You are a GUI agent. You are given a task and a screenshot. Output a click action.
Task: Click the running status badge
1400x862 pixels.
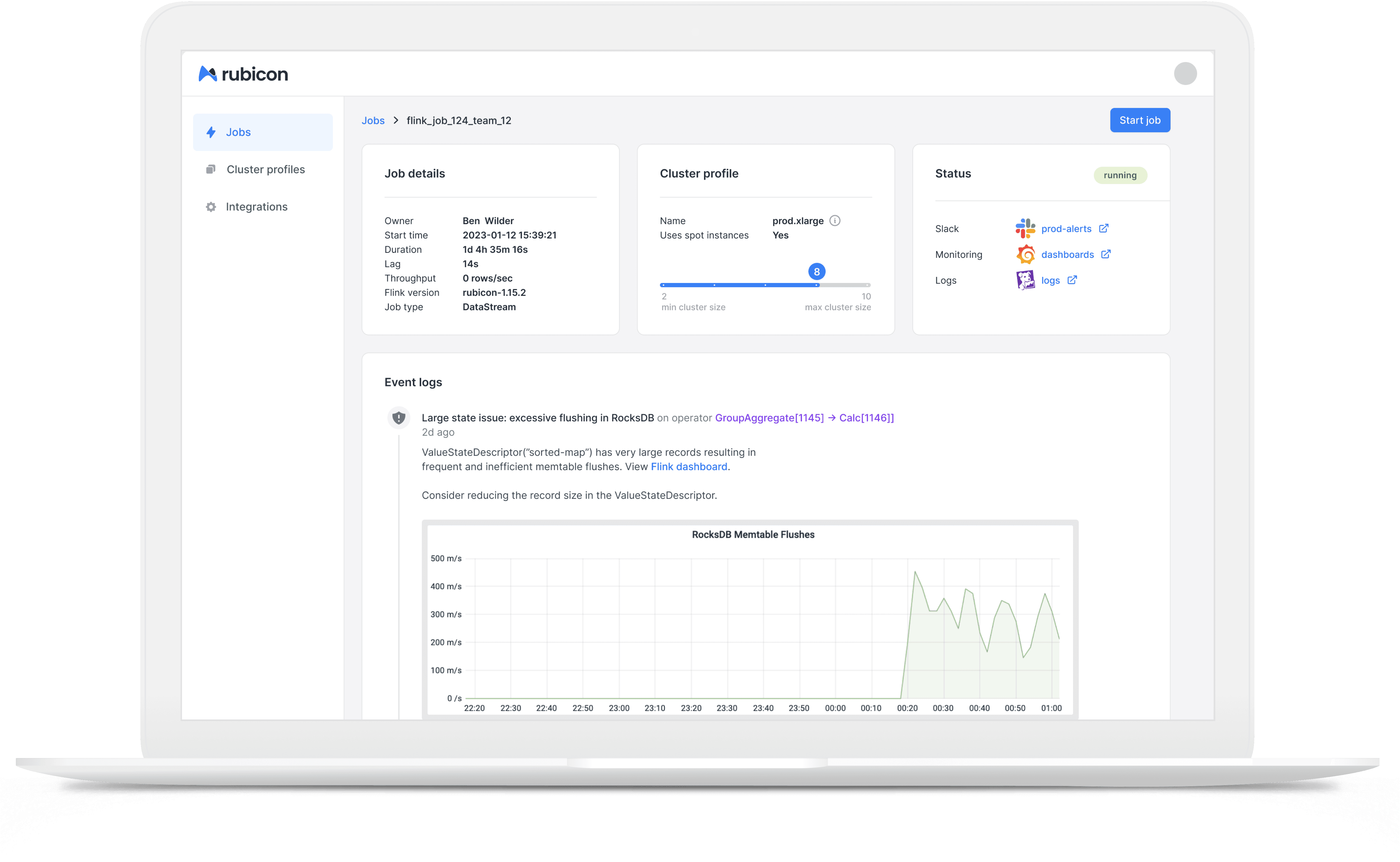[1120, 175]
